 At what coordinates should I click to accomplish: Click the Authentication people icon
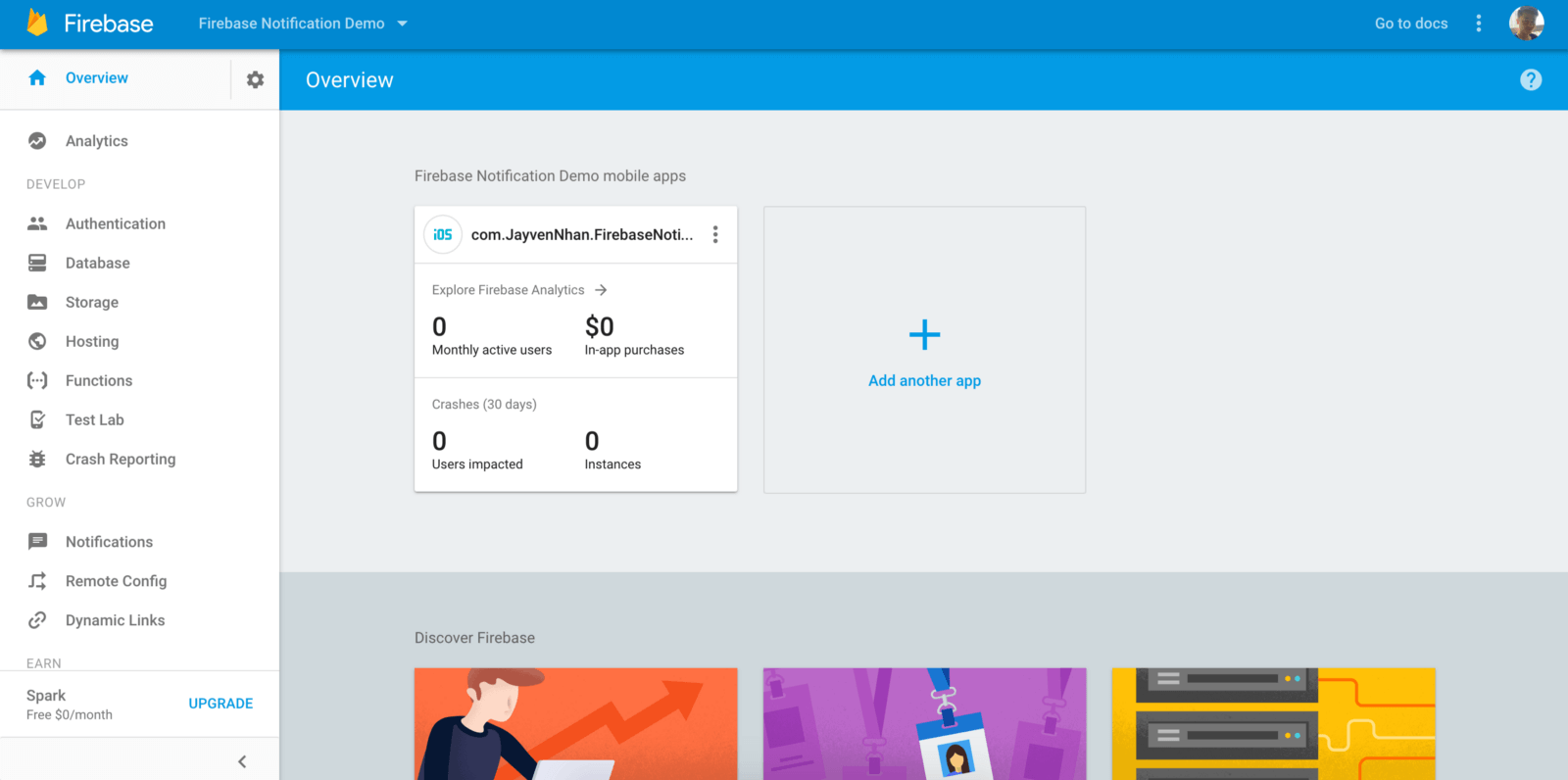click(37, 223)
